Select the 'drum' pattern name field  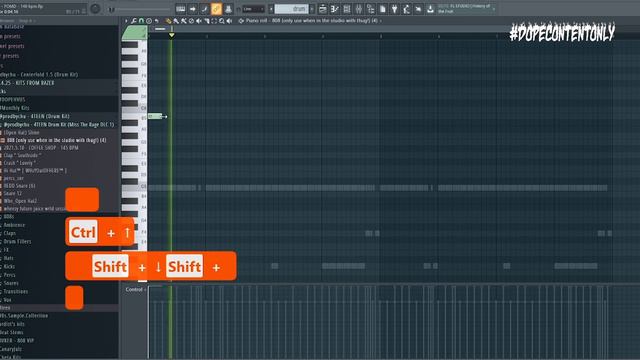pos(292,9)
